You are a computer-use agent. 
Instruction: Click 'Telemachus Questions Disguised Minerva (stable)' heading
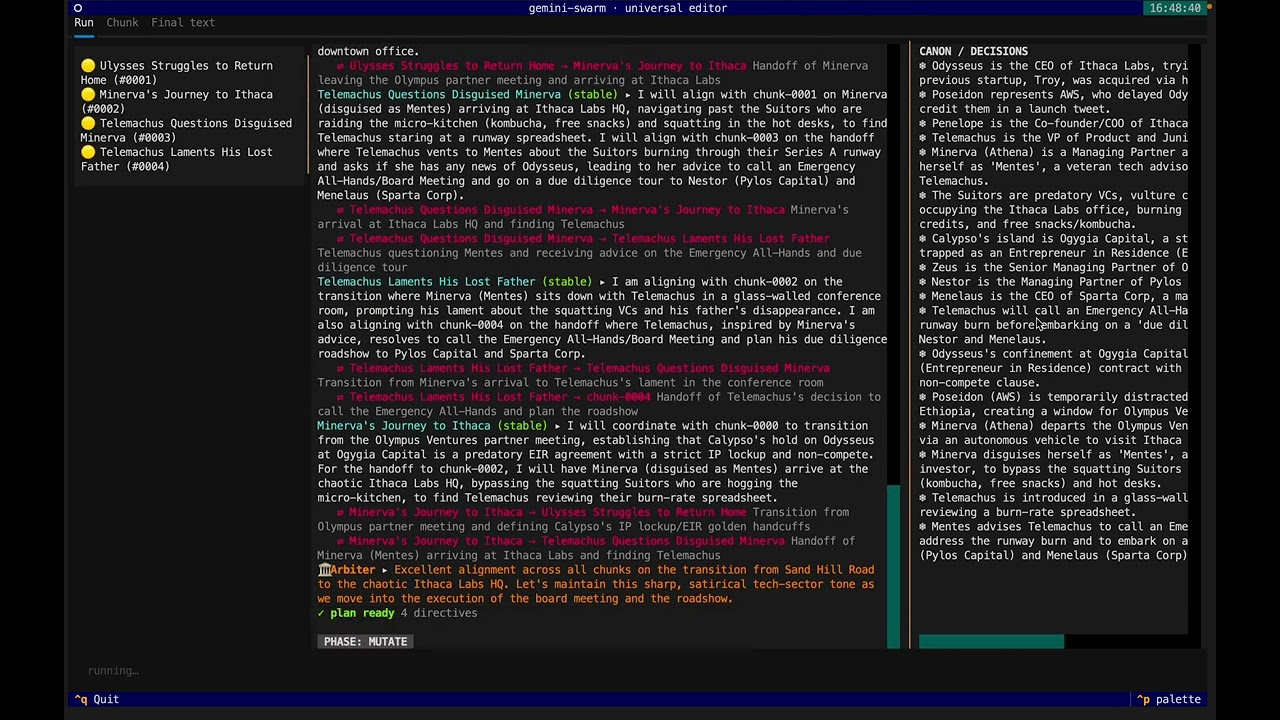pos(468,95)
